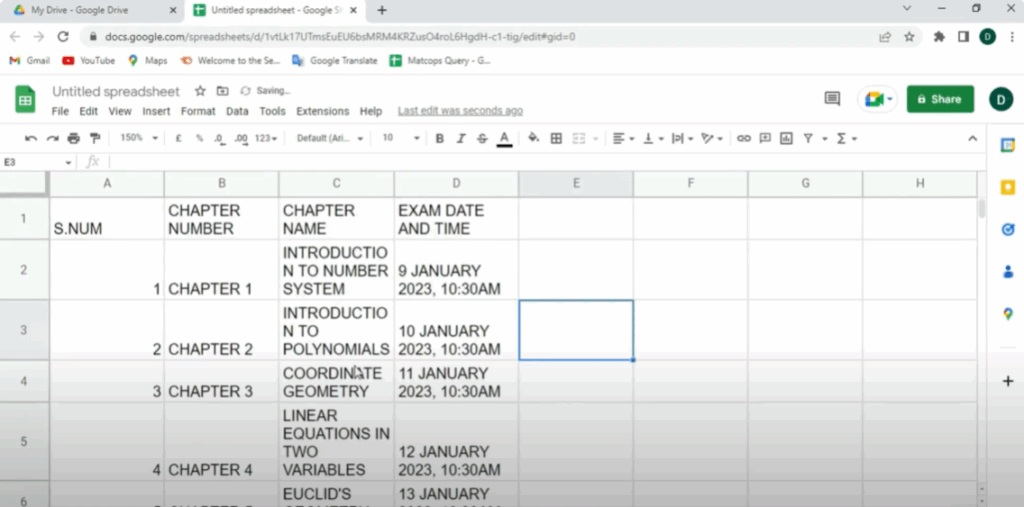Toggle italic formatting
1024x507 pixels.
point(461,138)
